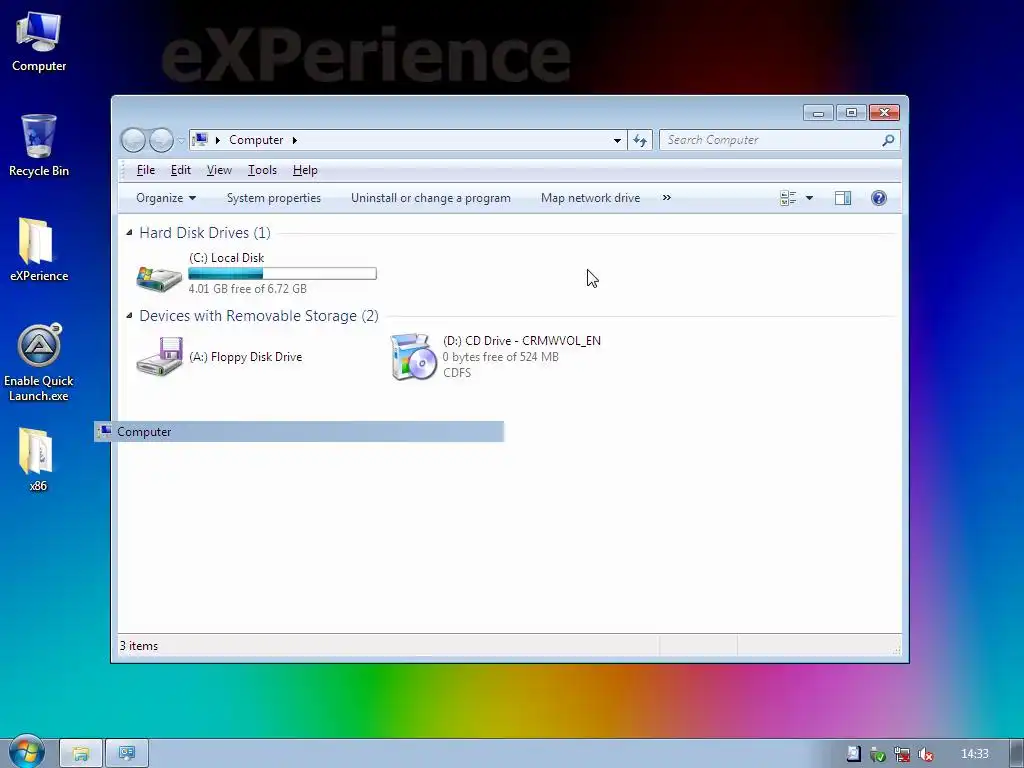Click '(D:) CD Drive - CRMWVOL_EN' label
Screen dimensions: 1024x768
(522, 340)
